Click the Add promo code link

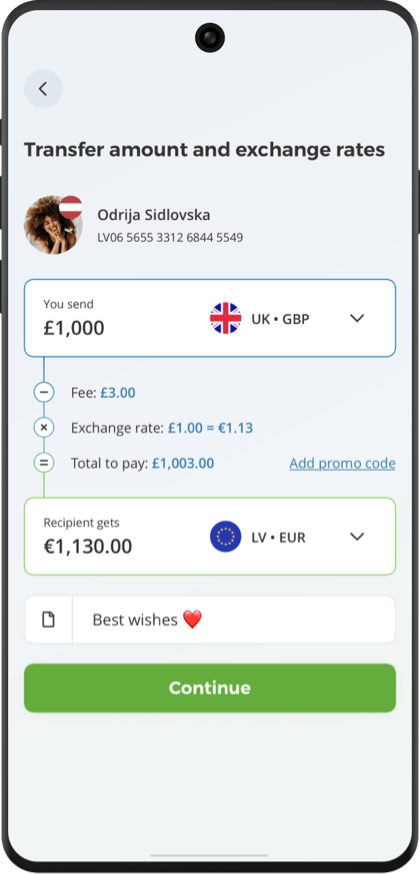coord(342,463)
